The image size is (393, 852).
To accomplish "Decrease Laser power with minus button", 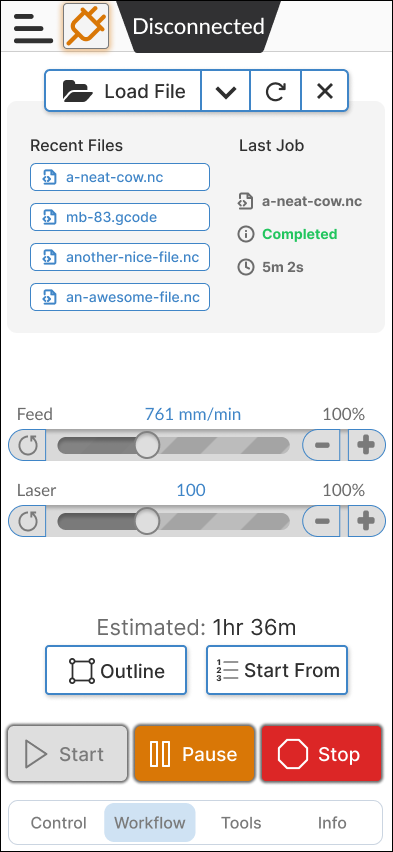I will 322,522.
